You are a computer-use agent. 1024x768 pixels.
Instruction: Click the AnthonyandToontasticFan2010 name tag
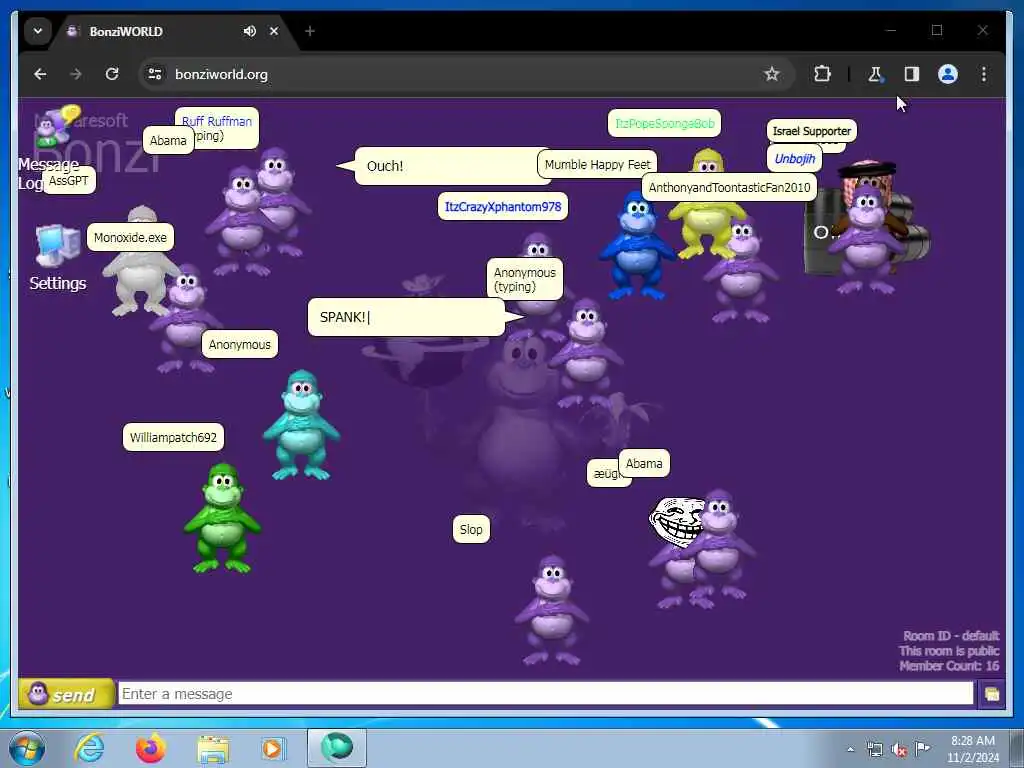[729, 187]
